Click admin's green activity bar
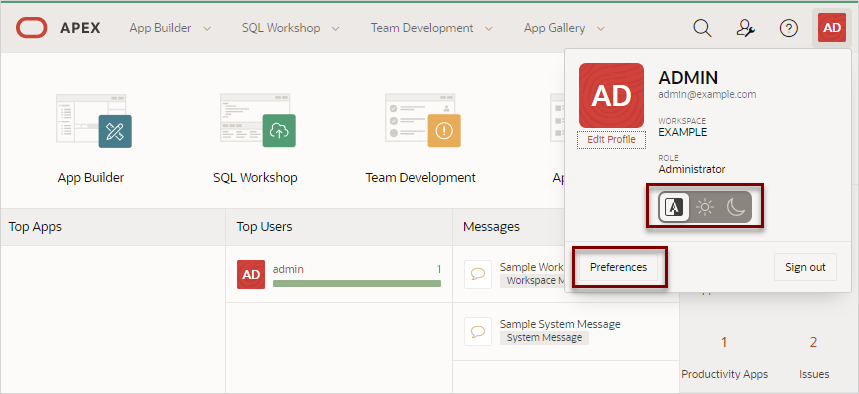 pos(357,283)
